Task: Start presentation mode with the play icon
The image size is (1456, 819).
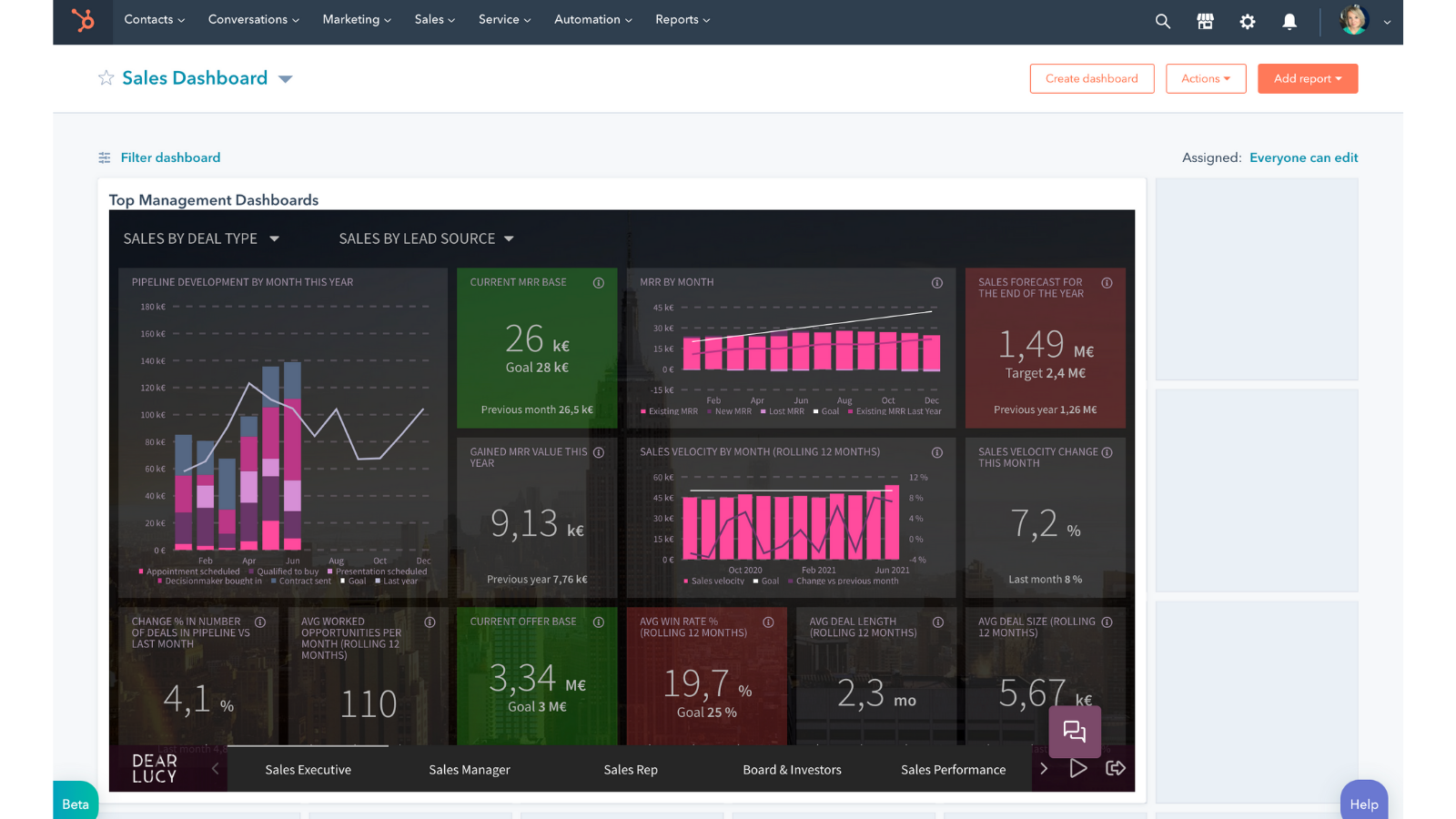Action: click(1079, 768)
